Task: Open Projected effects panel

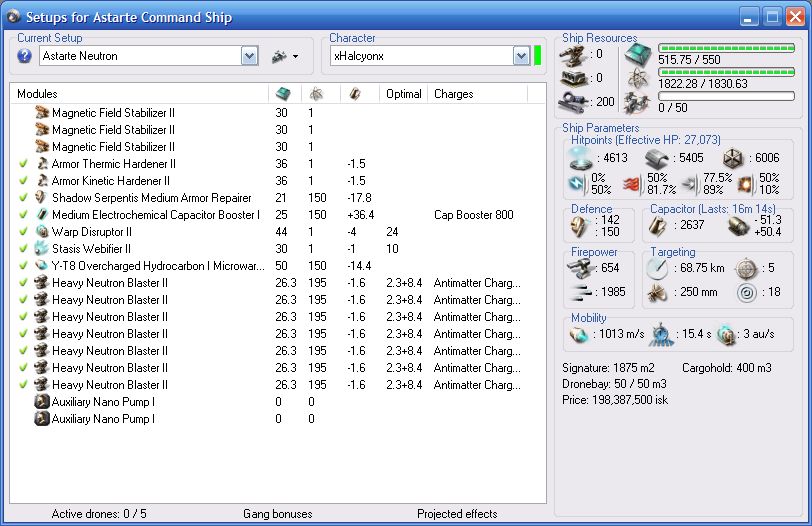Action: tap(457, 514)
